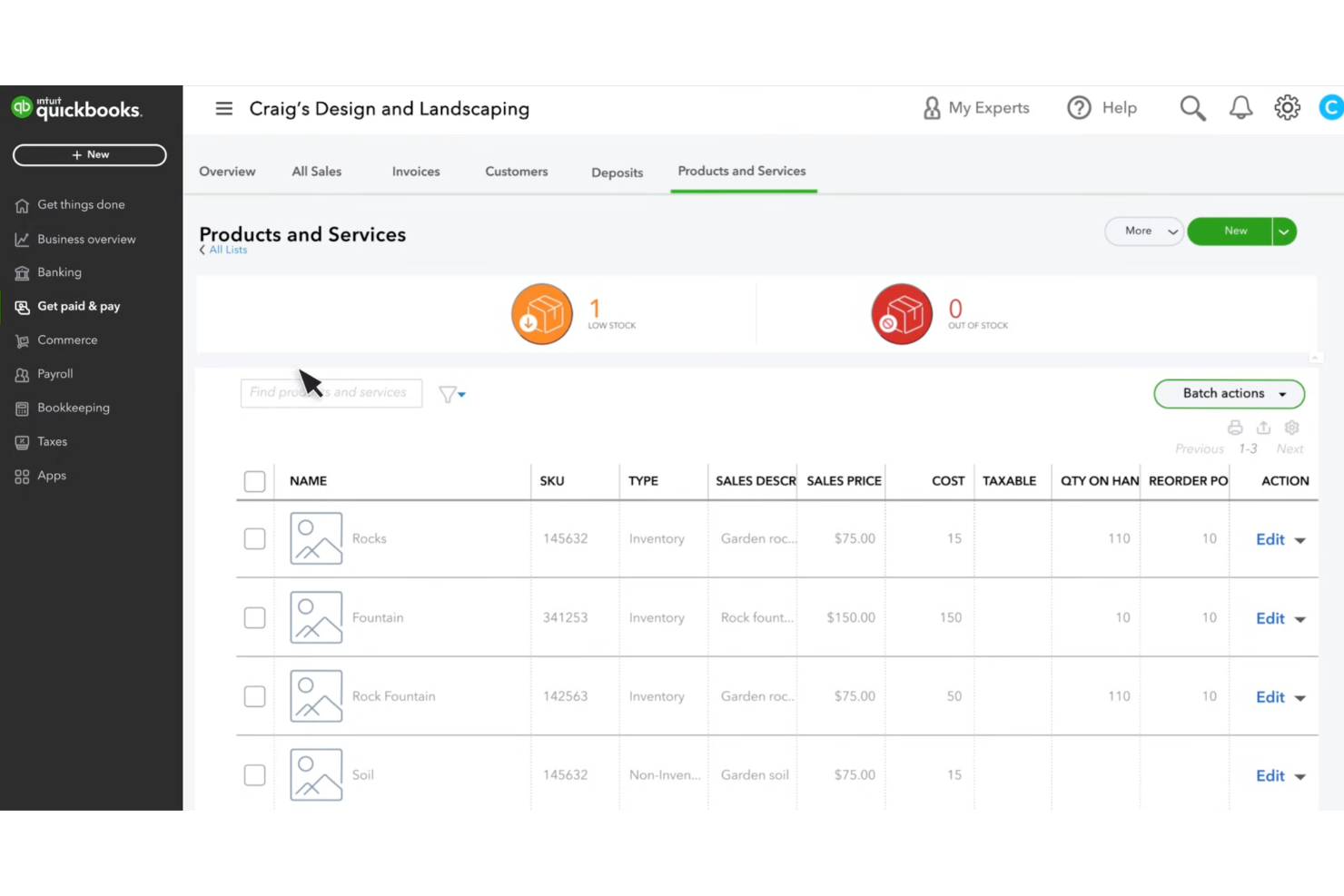Screen dimensions: 1344x896
Task: Open the notifications bell
Action: 1240,107
